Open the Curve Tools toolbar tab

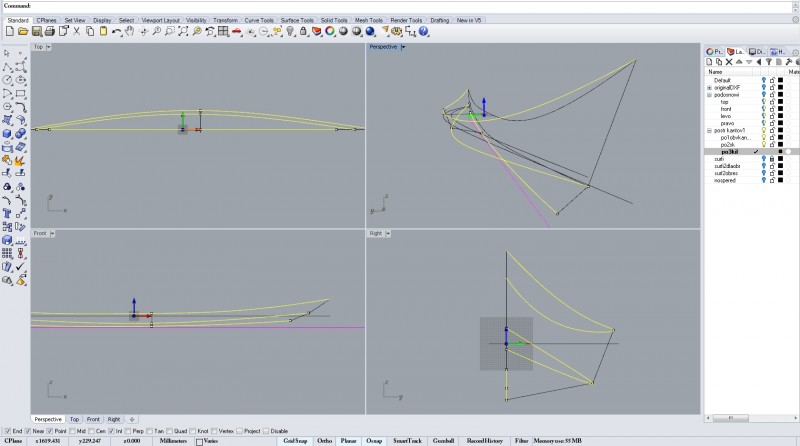257,20
